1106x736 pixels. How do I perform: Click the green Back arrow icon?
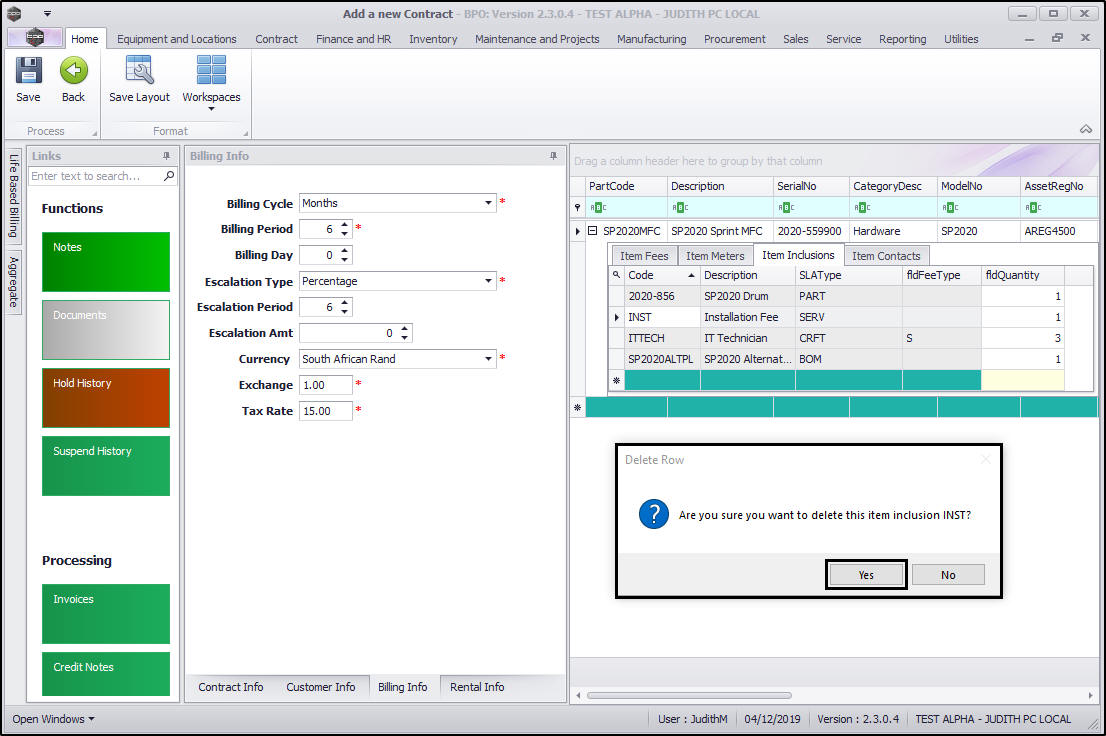(73, 71)
